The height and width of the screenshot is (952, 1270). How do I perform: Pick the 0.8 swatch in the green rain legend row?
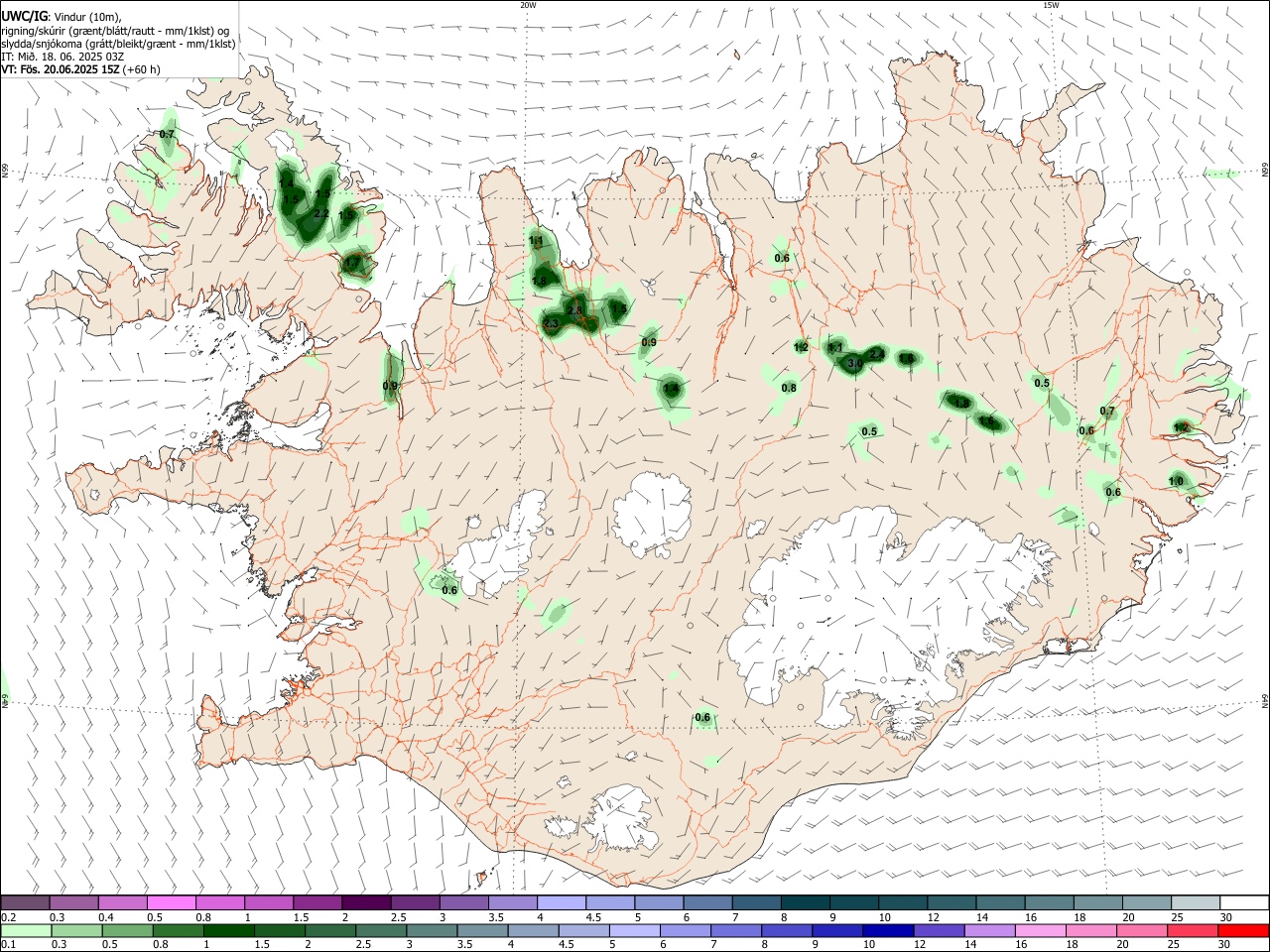coord(179,930)
